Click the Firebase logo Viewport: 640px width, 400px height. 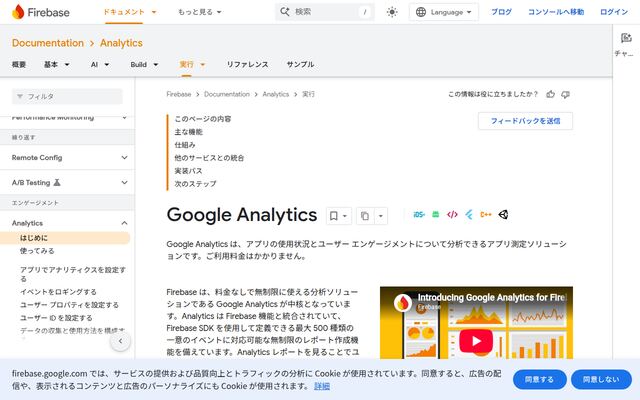40,12
